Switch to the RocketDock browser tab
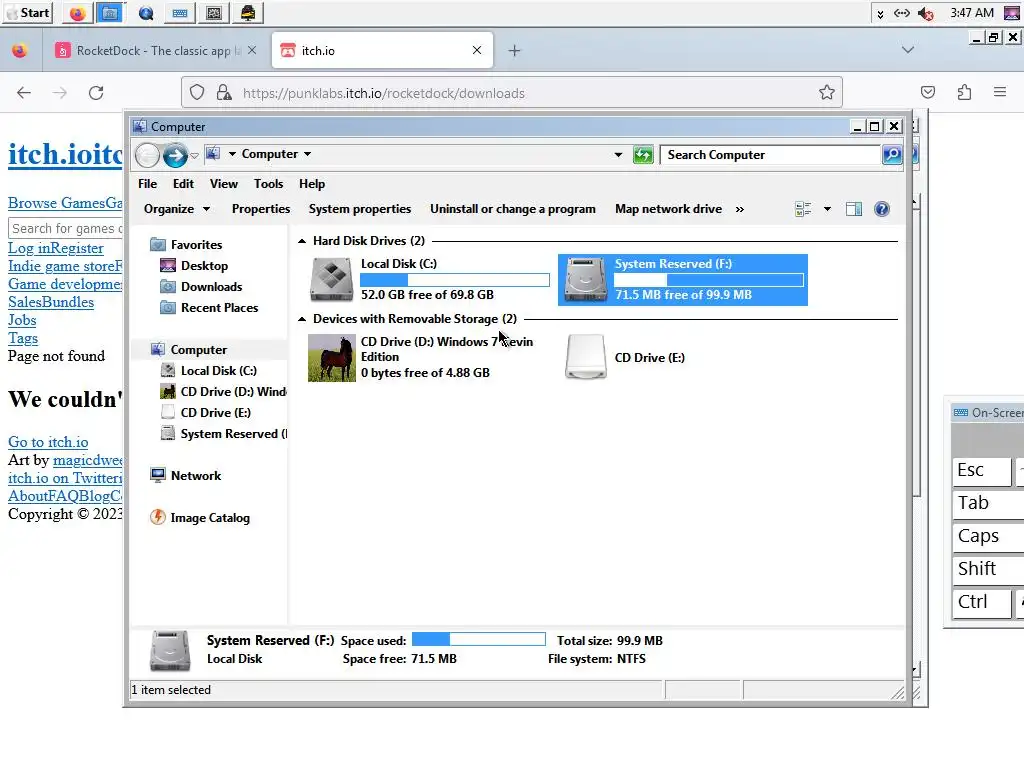 click(157, 50)
